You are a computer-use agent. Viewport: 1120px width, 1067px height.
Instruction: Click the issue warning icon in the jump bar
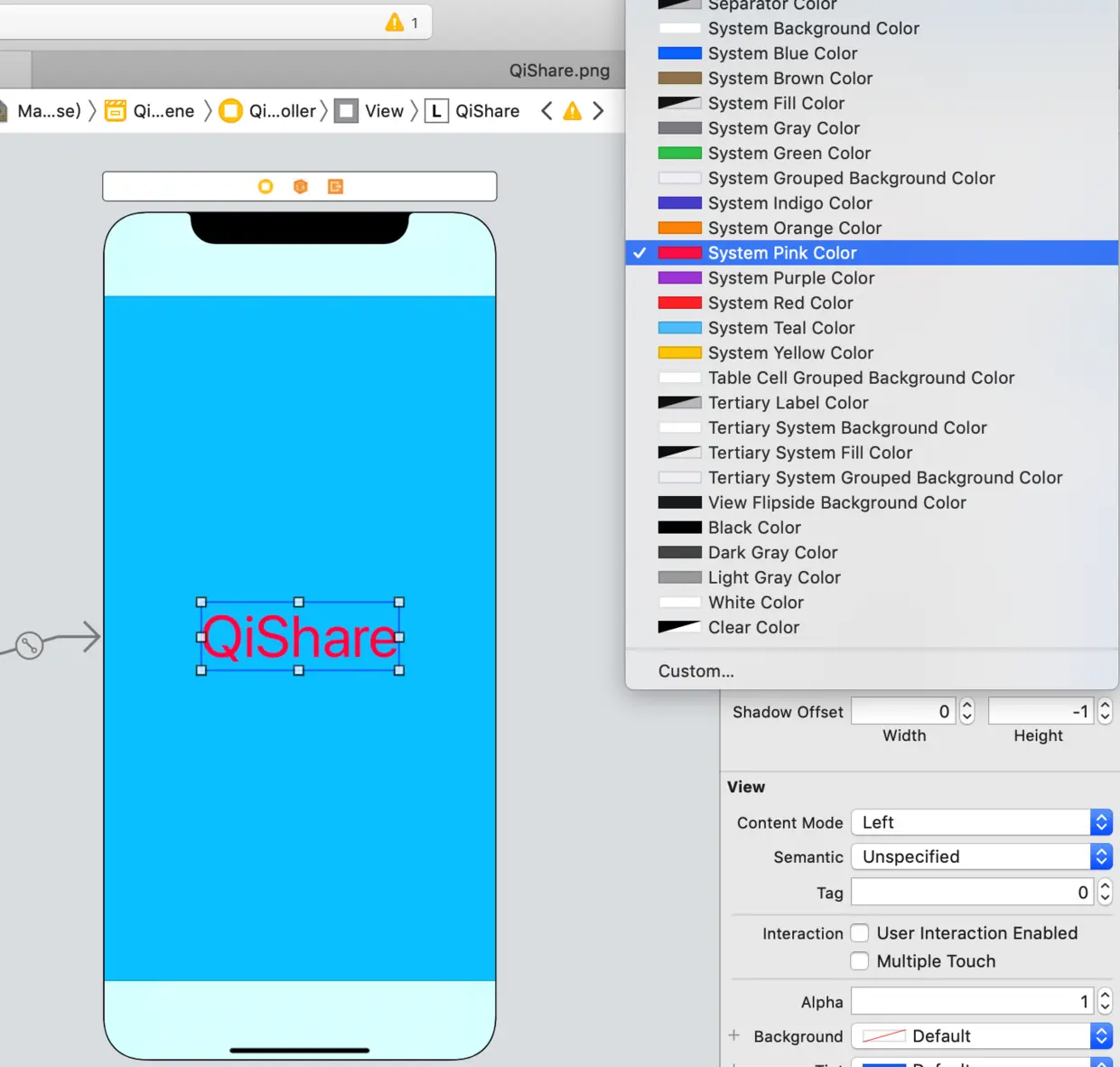click(x=573, y=111)
